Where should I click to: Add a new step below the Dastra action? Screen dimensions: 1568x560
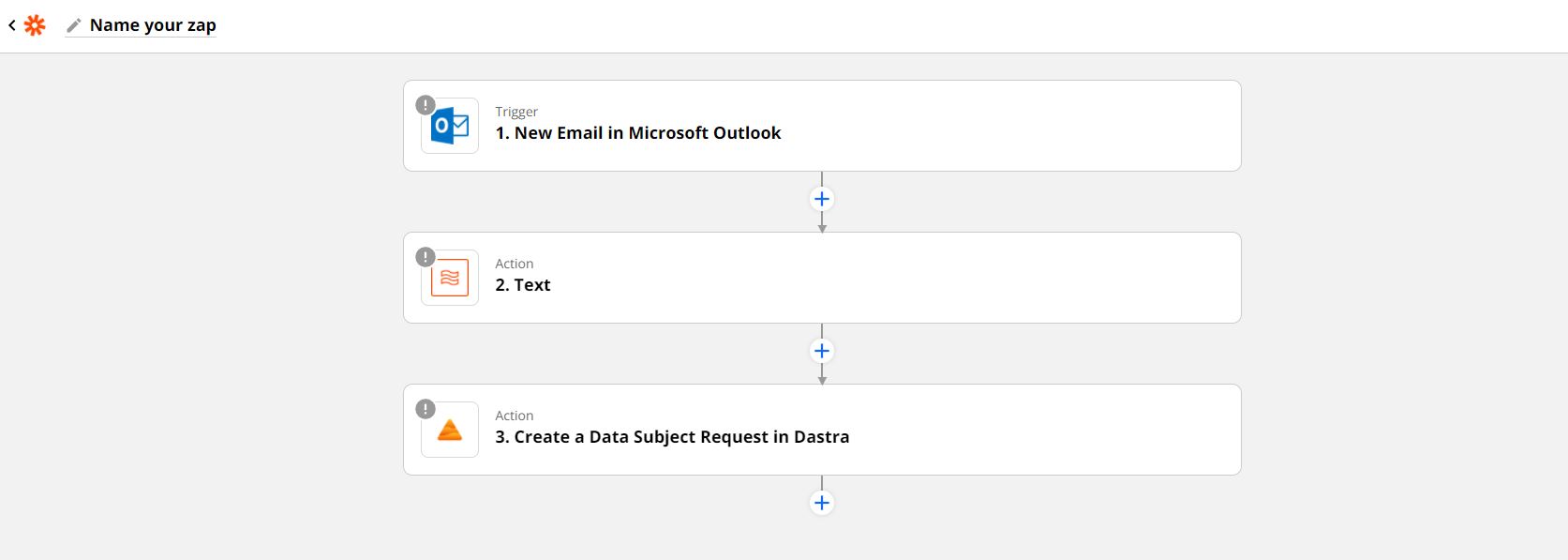[x=822, y=503]
